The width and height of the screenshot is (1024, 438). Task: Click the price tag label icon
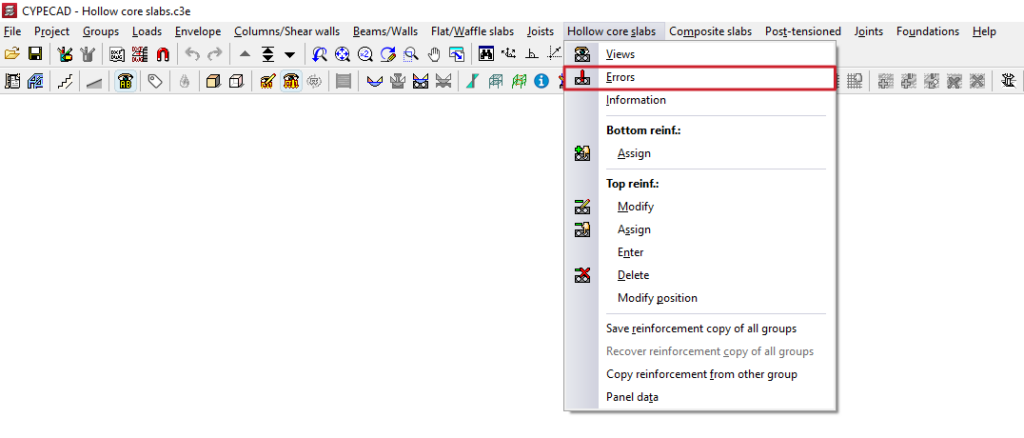155,81
